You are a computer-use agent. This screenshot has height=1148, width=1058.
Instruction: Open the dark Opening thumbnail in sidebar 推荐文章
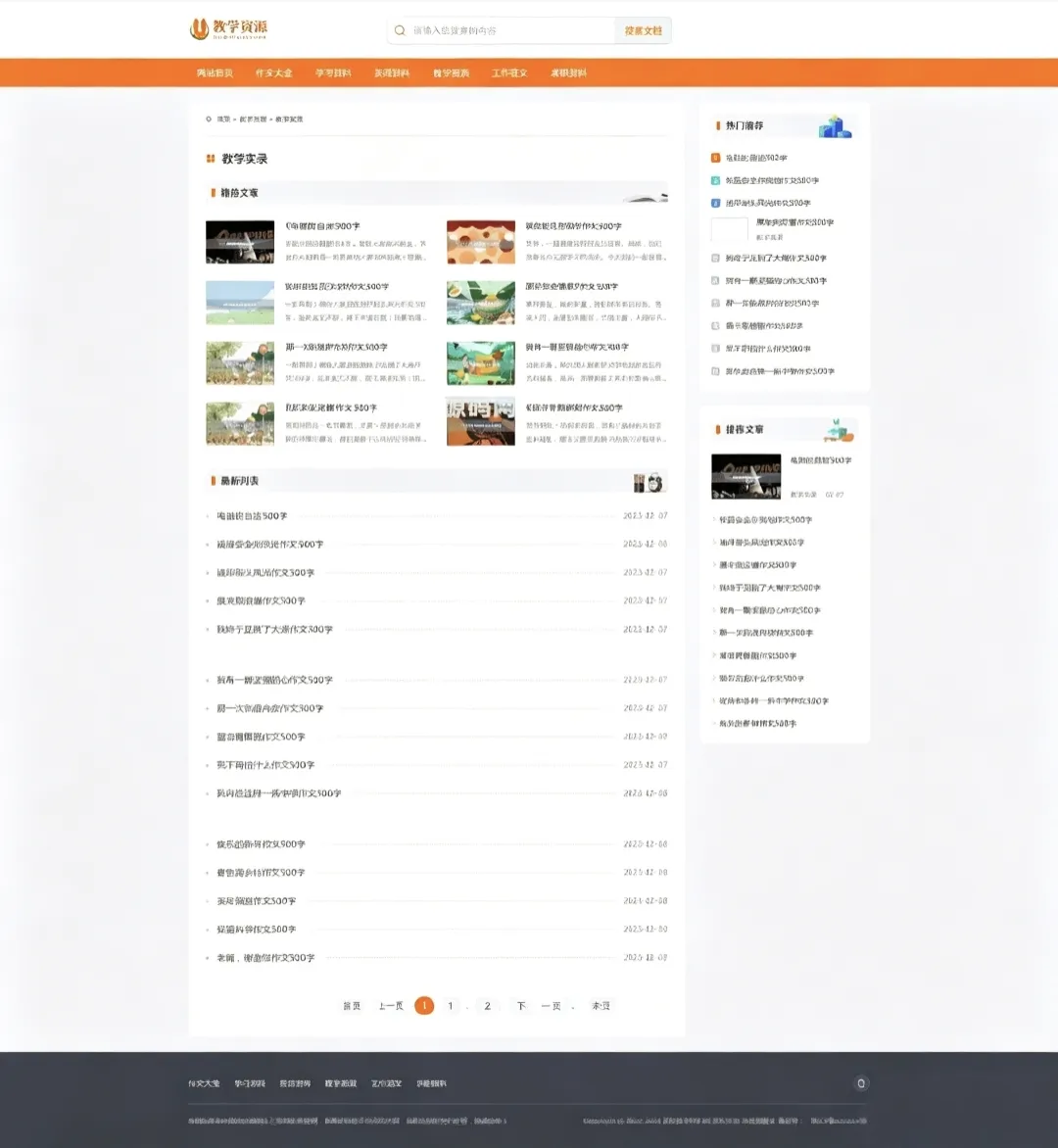pyautogui.click(x=746, y=477)
